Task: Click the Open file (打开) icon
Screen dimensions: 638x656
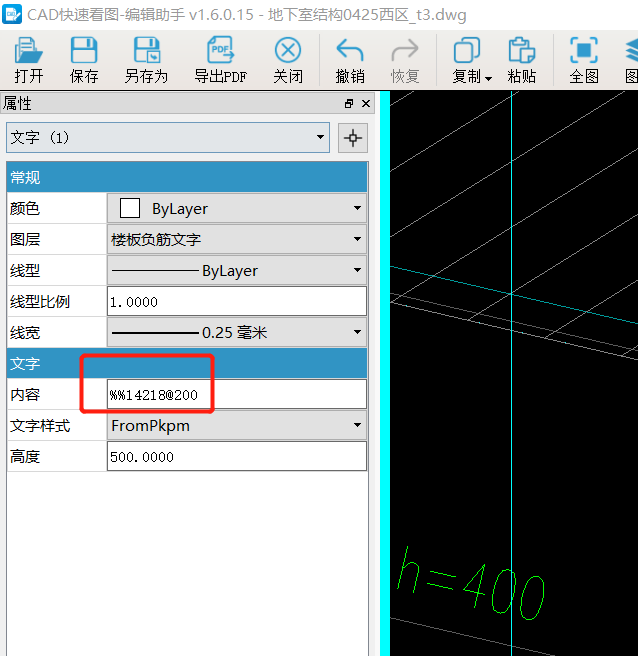Action: pyautogui.click(x=28, y=52)
